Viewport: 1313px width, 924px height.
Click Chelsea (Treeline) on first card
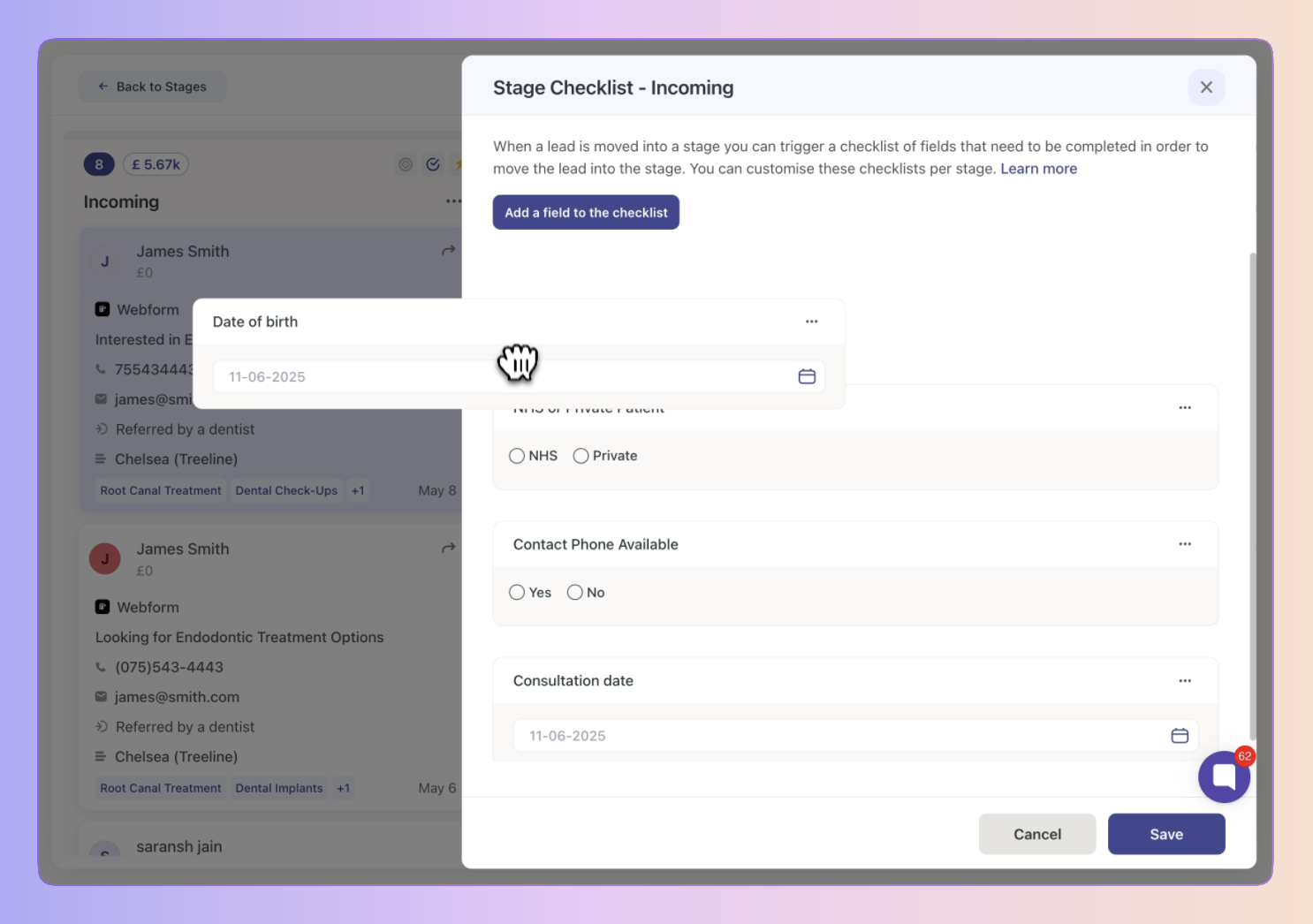coord(176,459)
